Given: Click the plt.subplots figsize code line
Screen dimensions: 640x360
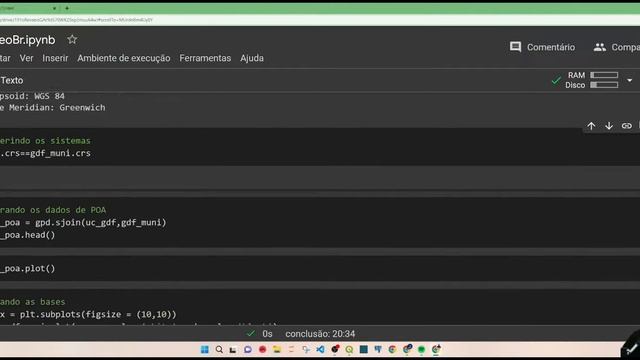Looking at the screenshot, I should (88, 314).
